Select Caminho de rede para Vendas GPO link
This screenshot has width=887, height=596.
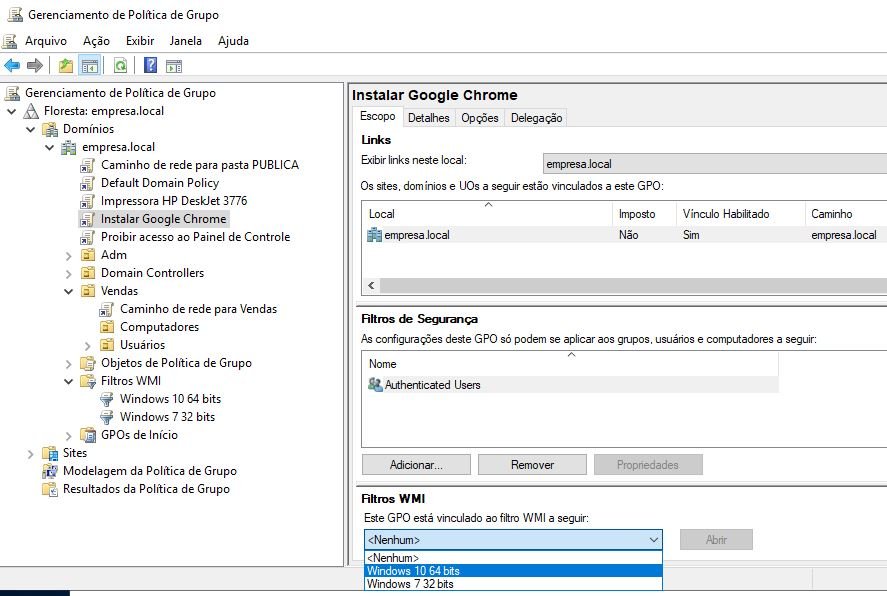click(198, 309)
